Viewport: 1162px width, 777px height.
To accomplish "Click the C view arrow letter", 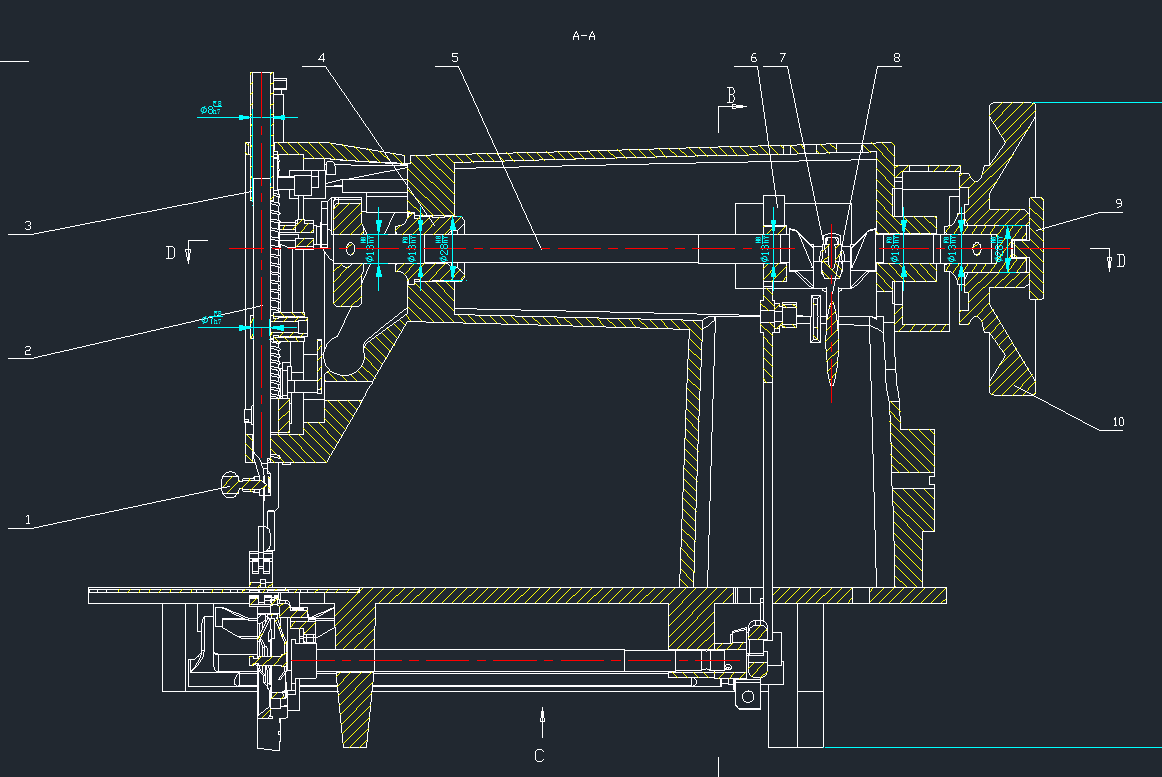I will [539, 755].
